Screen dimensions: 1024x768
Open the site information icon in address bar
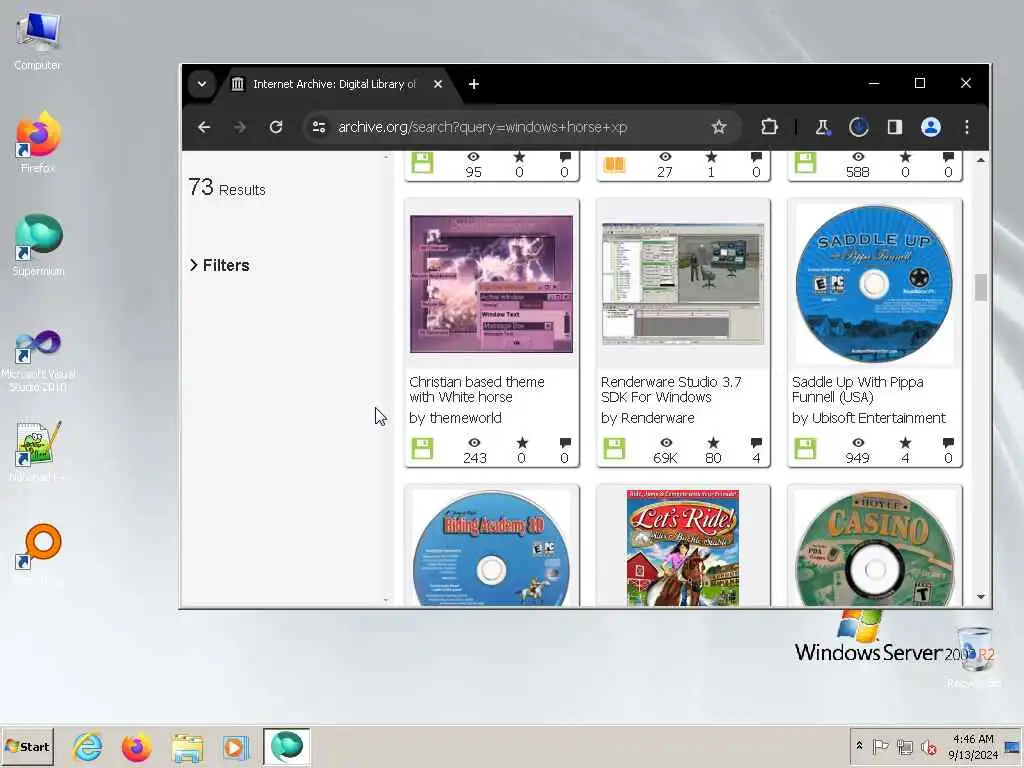point(319,127)
